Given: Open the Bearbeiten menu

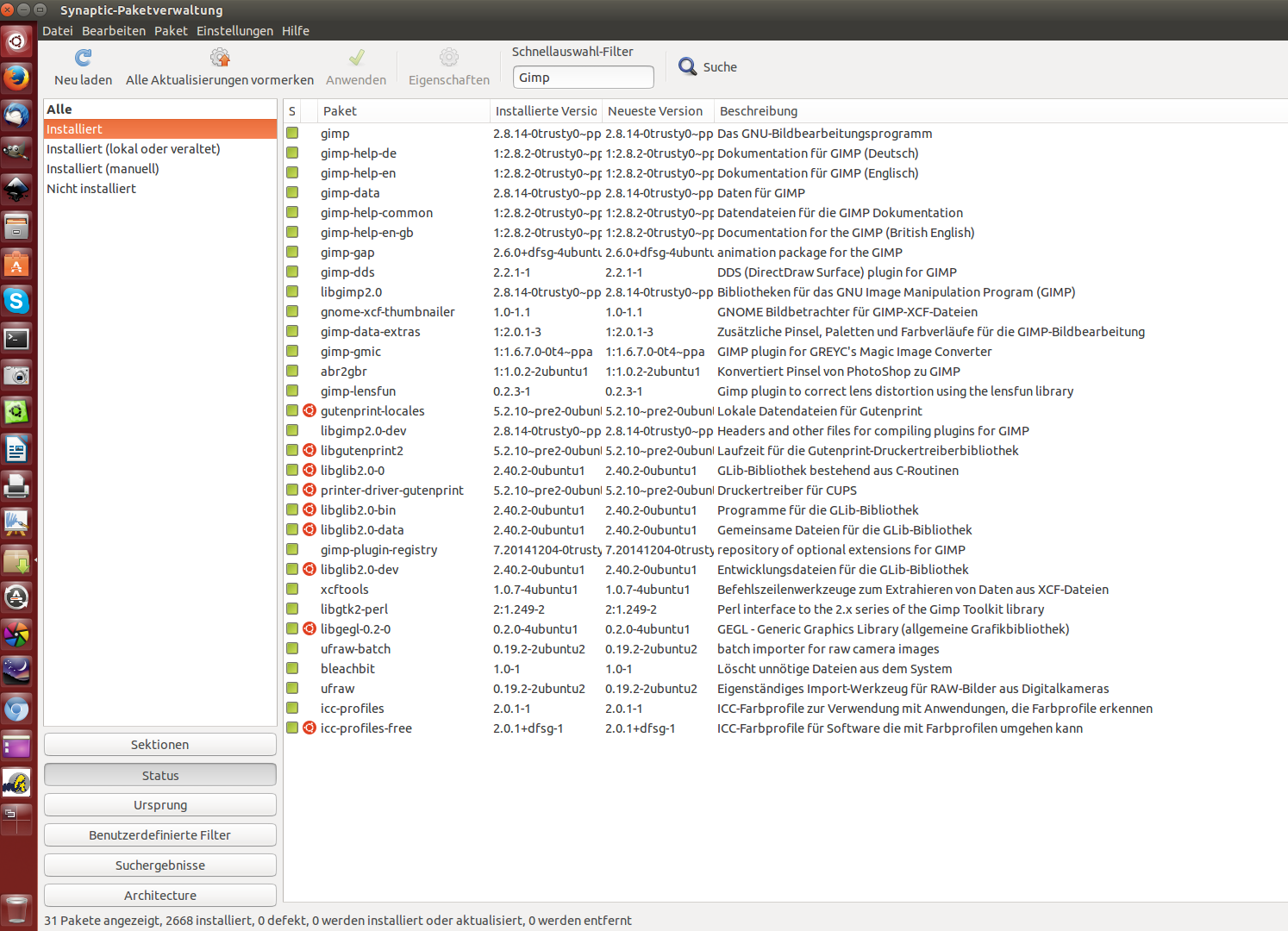Looking at the screenshot, I should point(114,31).
